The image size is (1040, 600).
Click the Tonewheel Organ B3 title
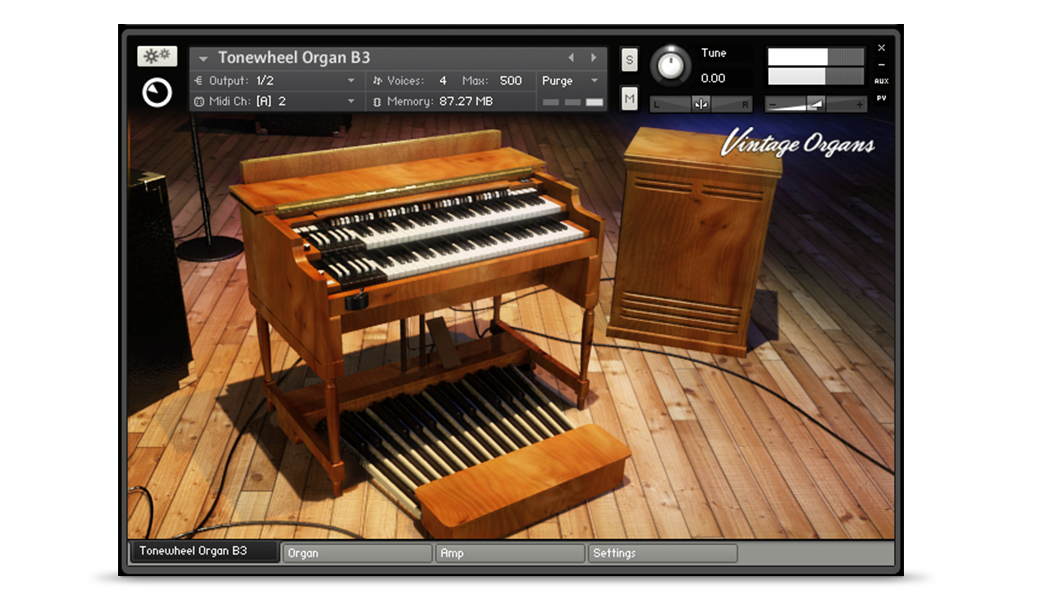pos(294,58)
